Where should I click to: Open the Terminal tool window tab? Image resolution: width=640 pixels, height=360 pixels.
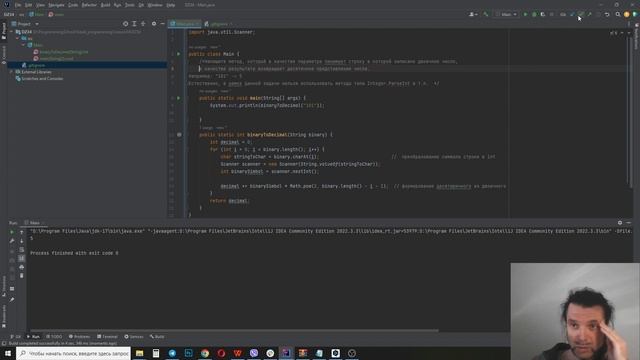107,337
